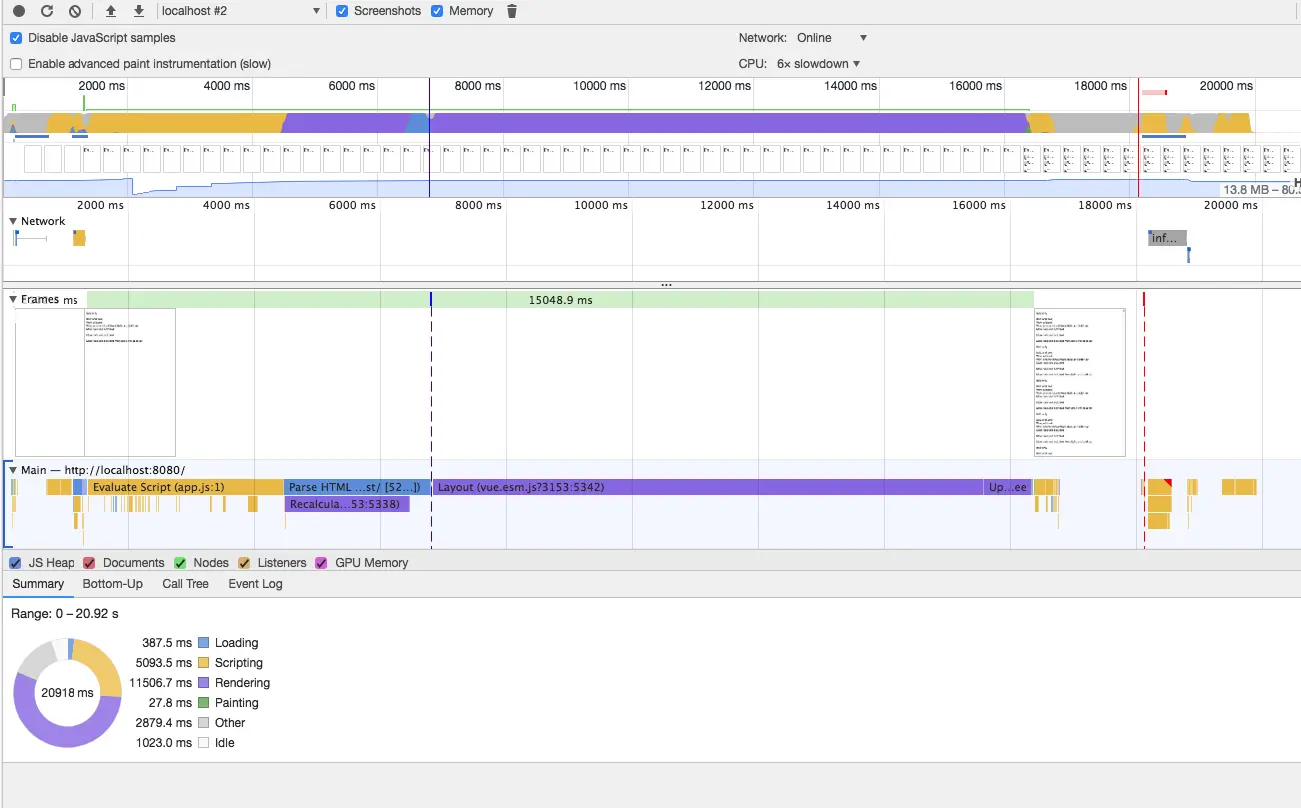The height and width of the screenshot is (808, 1301).
Task: Switch to the Summary tab
Action: [x=38, y=584]
